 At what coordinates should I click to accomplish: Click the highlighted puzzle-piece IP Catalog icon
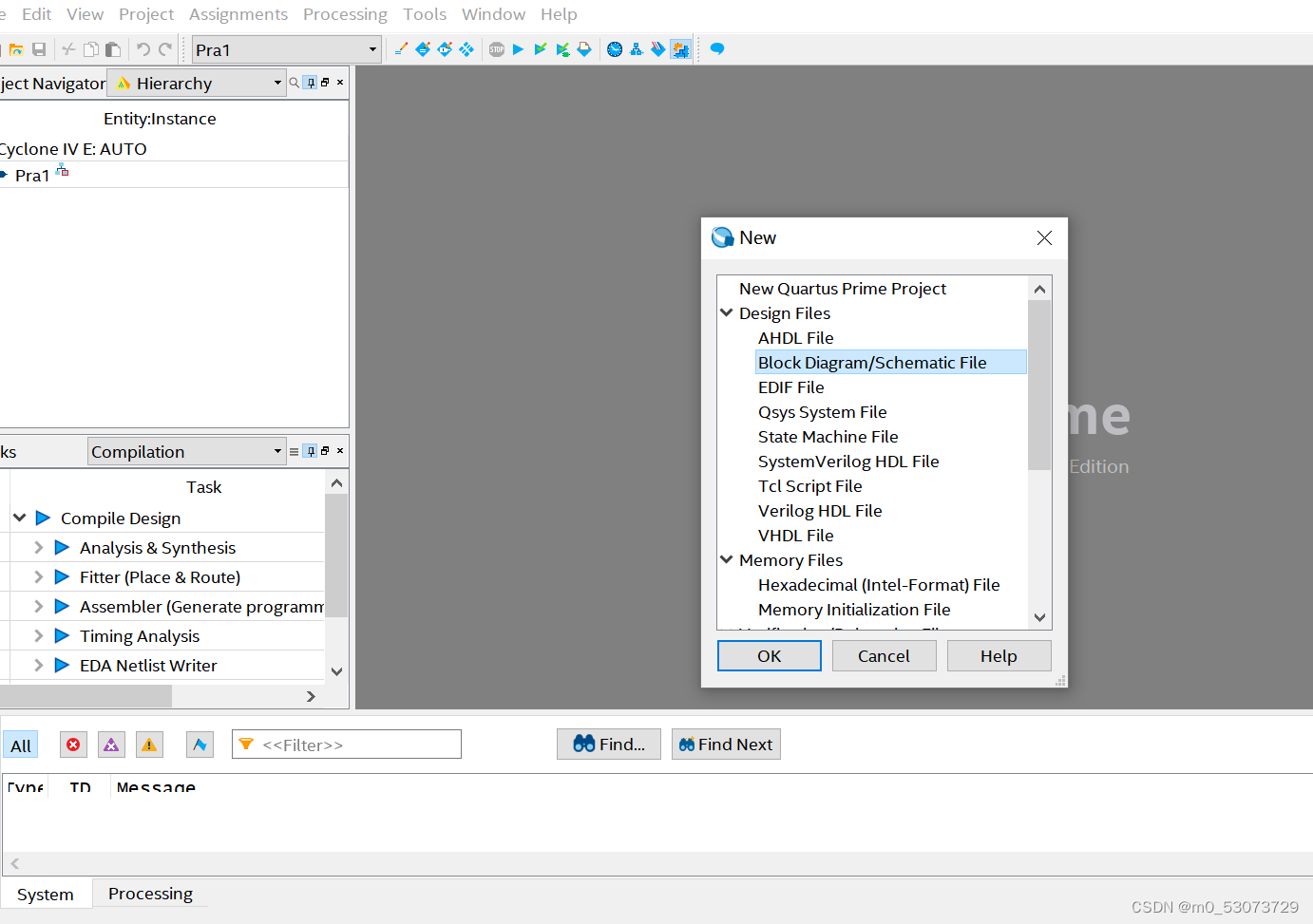coord(680,49)
